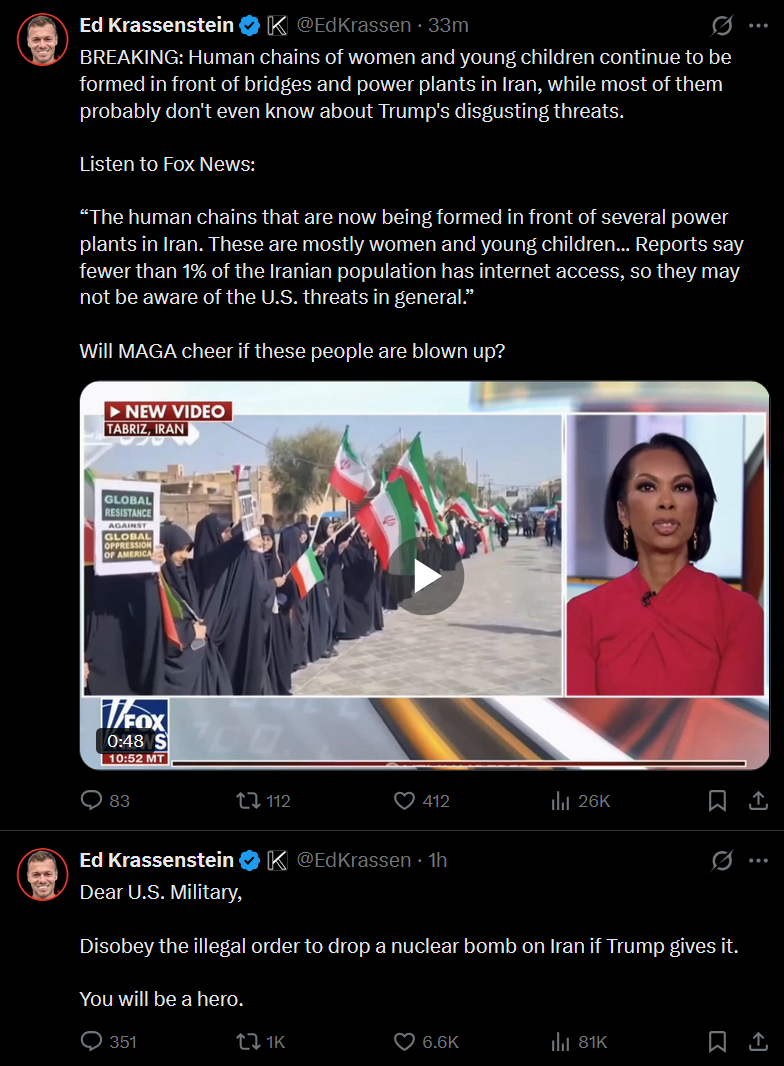Bookmark the Dear U.S. Military post
Screen dimensions: 784x1066
[x=717, y=1042]
